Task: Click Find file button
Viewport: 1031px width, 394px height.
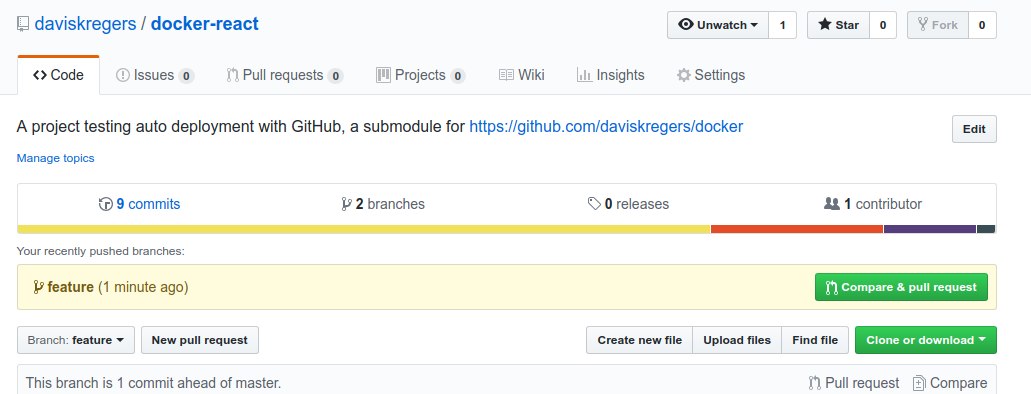Action: tap(815, 340)
